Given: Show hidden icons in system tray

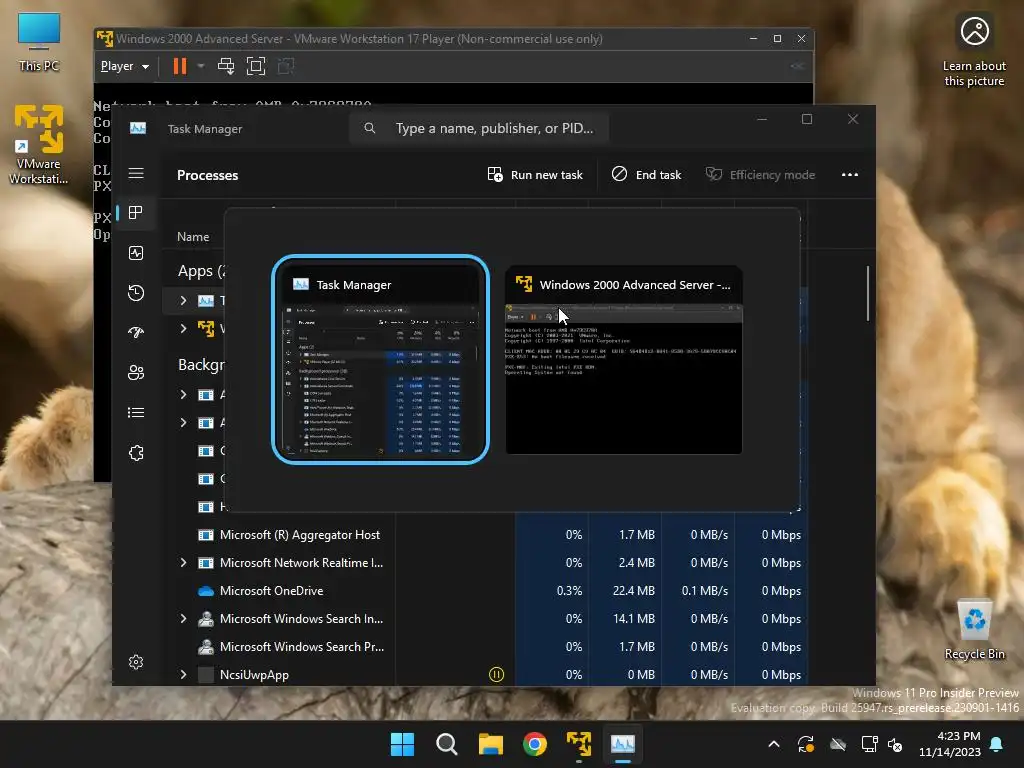Looking at the screenshot, I should (x=774, y=744).
